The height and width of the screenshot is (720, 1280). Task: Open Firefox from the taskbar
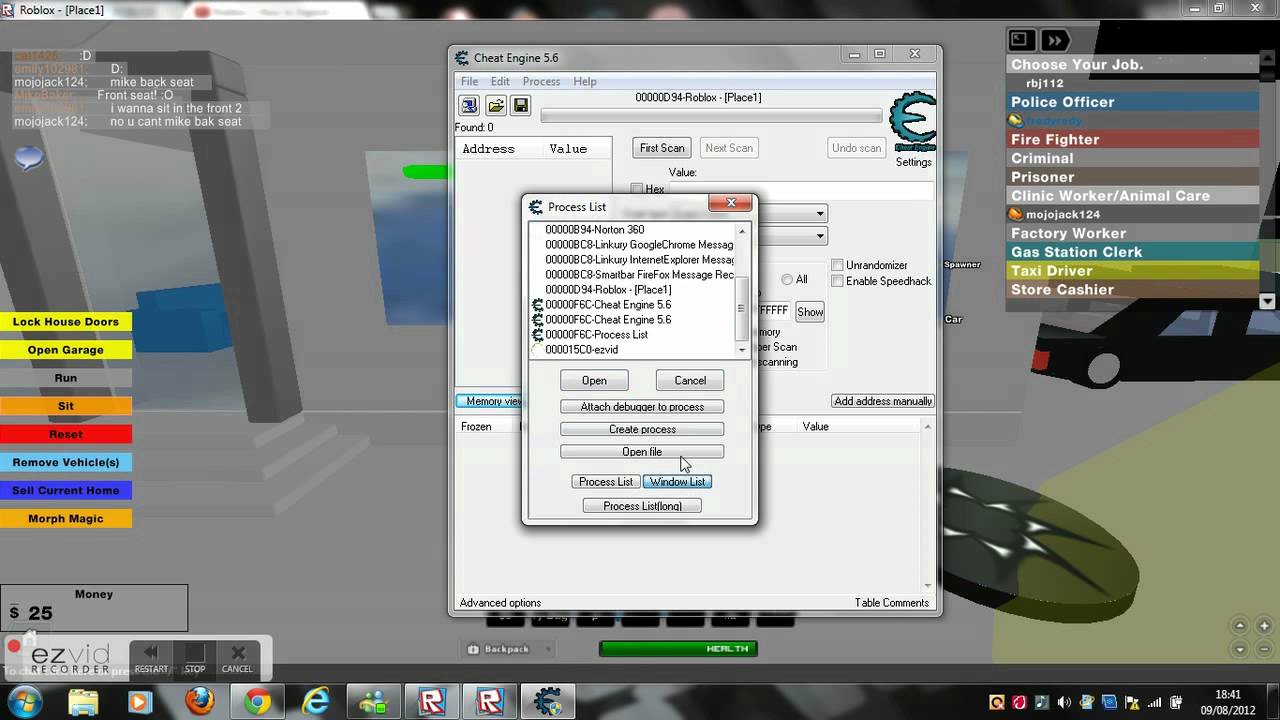[x=200, y=701]
